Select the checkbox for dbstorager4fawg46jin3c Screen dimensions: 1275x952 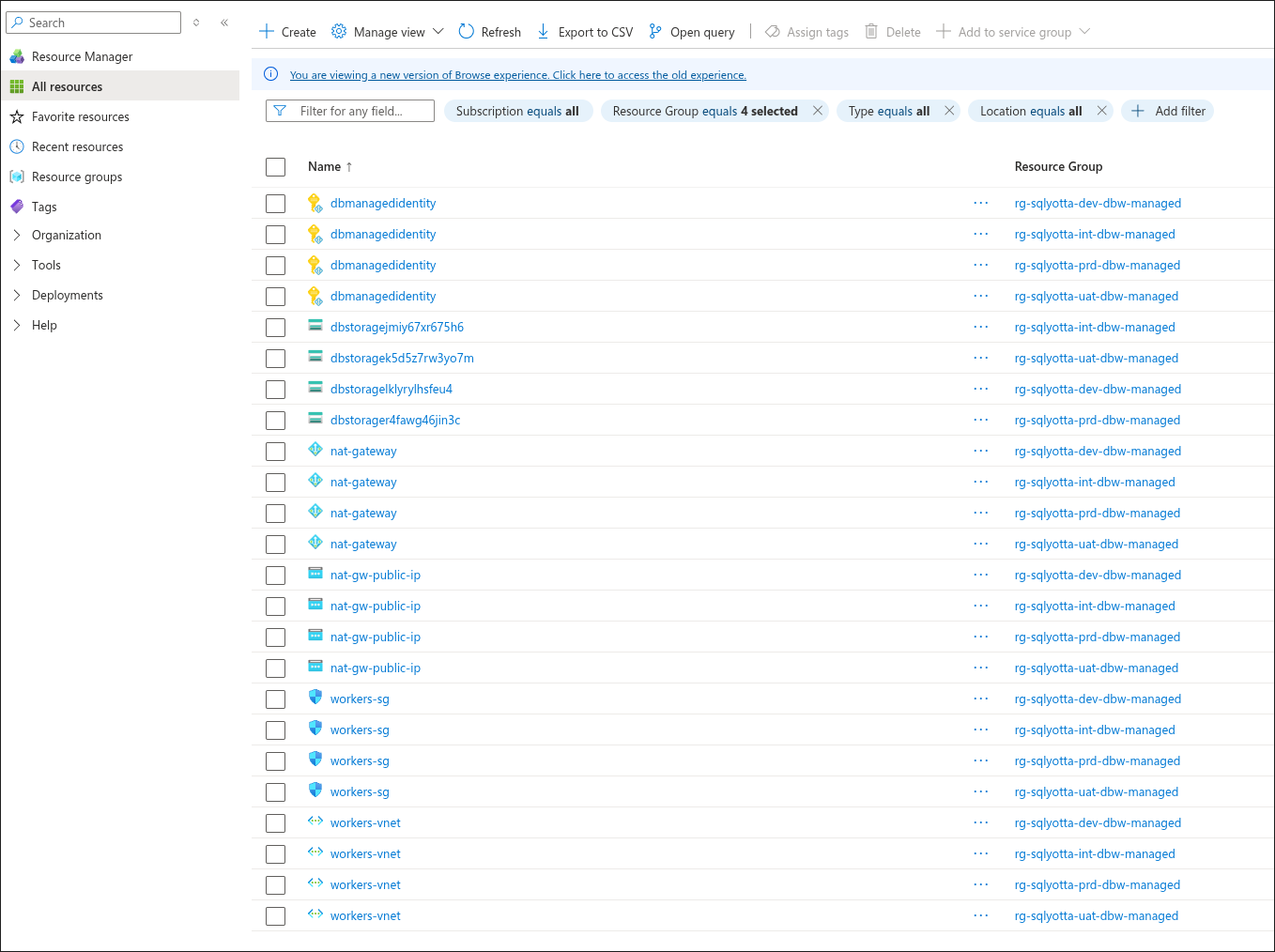click(275, 421)
